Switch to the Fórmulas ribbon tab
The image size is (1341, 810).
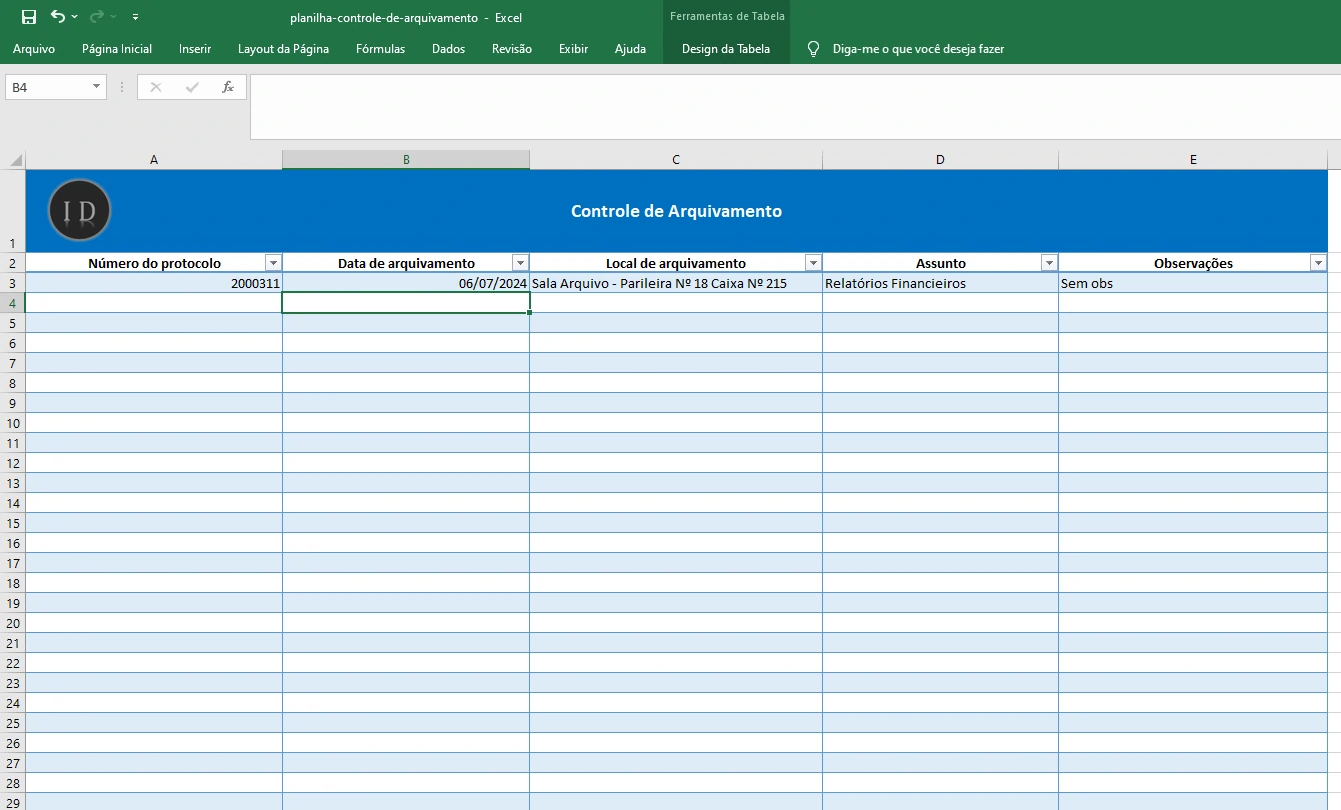(x=380, y=48)
